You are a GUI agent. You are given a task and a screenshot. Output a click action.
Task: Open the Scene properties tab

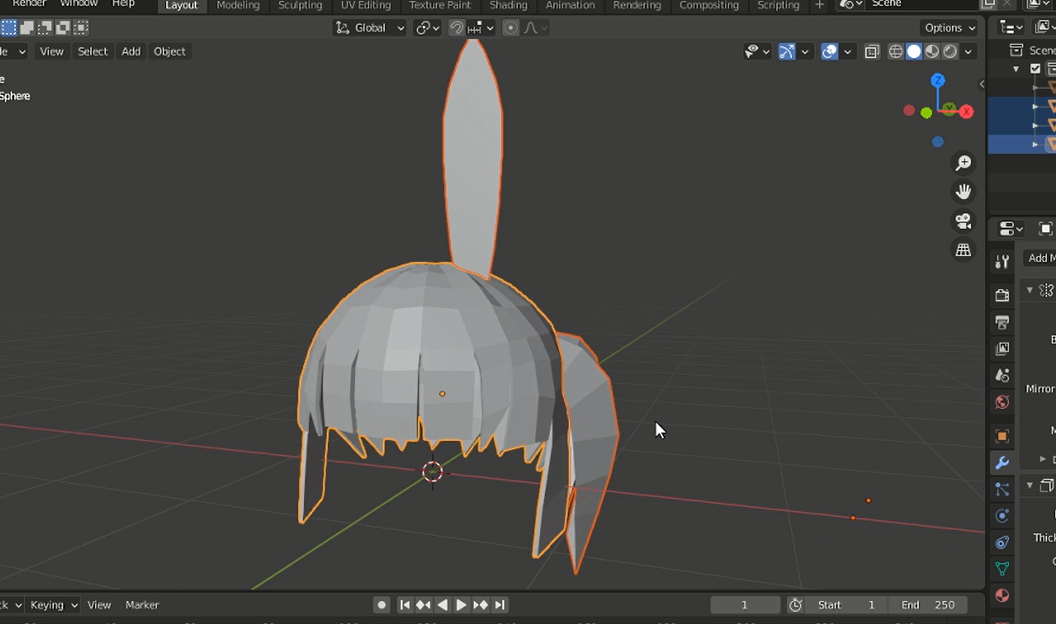coord(1002,375)
